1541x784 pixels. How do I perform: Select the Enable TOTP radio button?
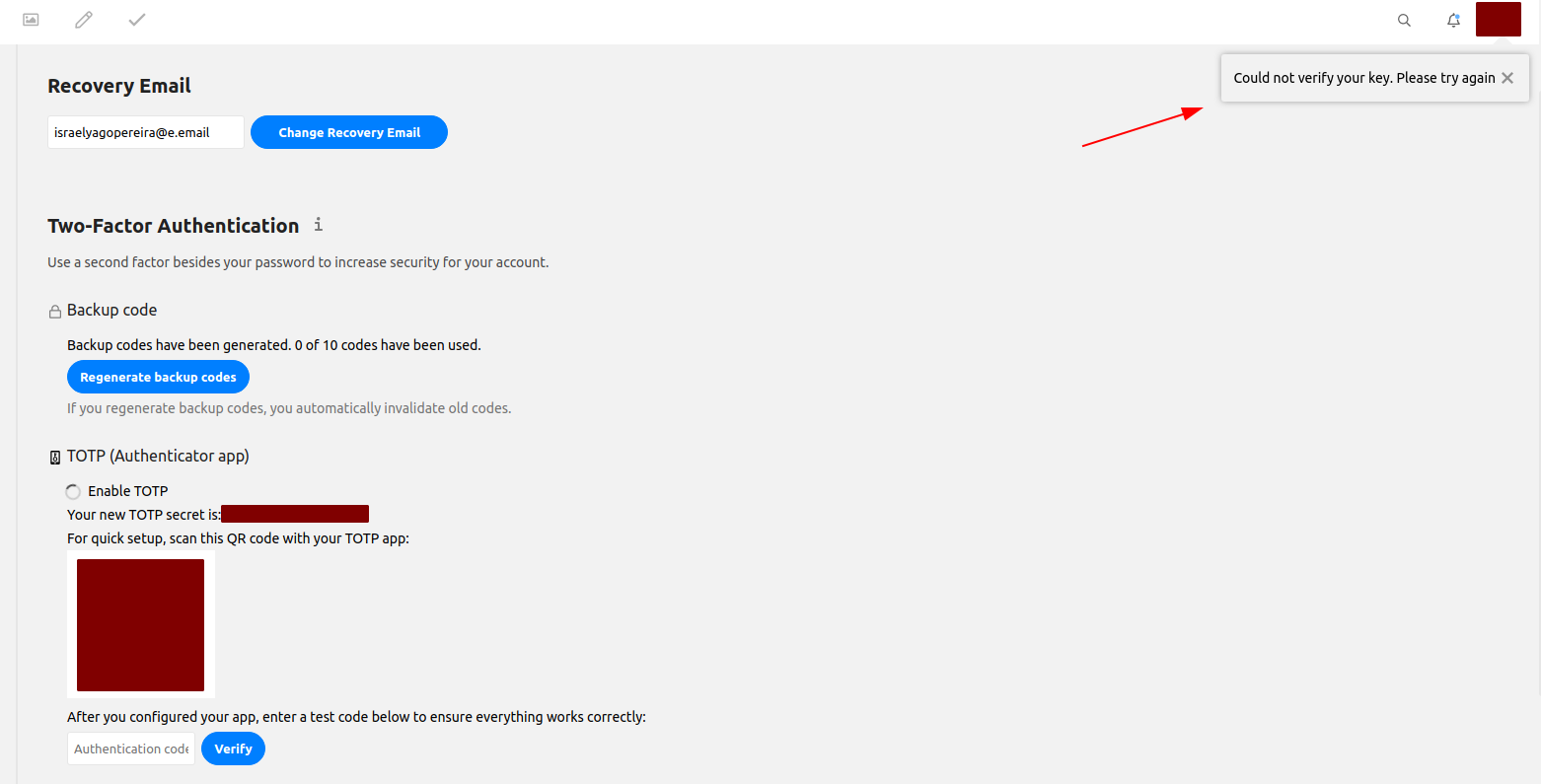[72, 490]
